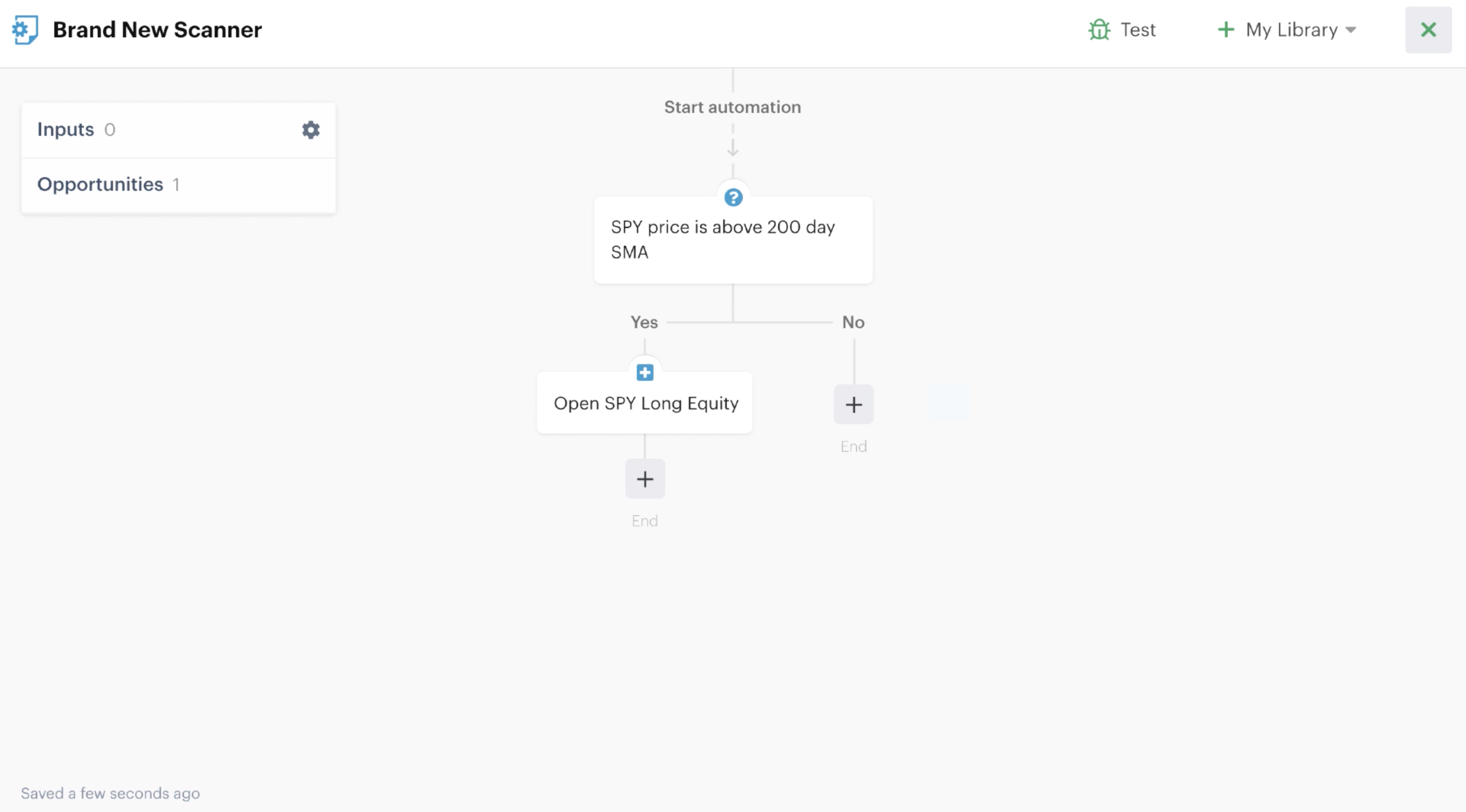
Task: Select the Open SPY Long Equity action
Action: point(645,403)
